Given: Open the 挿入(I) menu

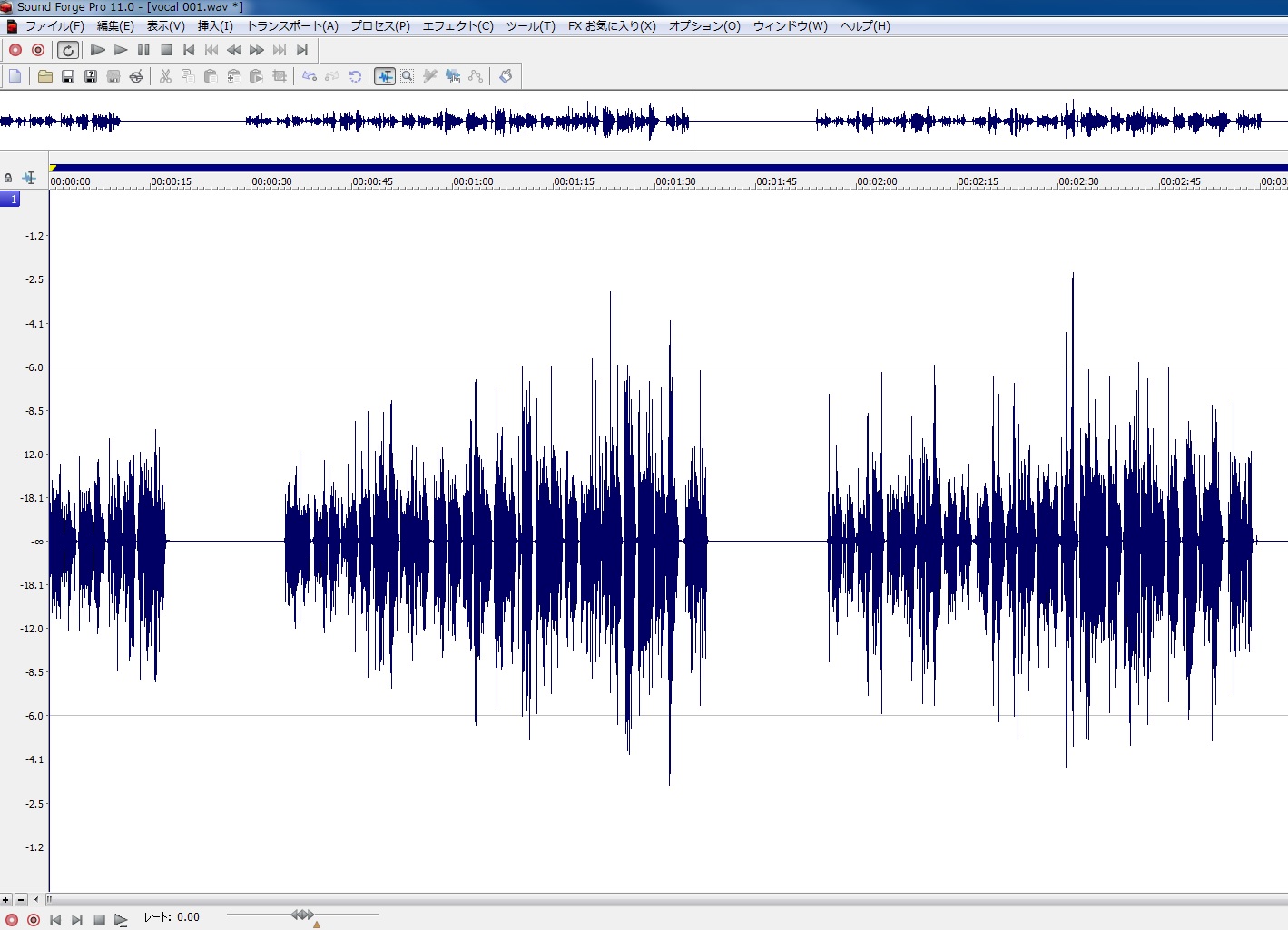Looking at the screenshot, I should click(x=215, y=26).
